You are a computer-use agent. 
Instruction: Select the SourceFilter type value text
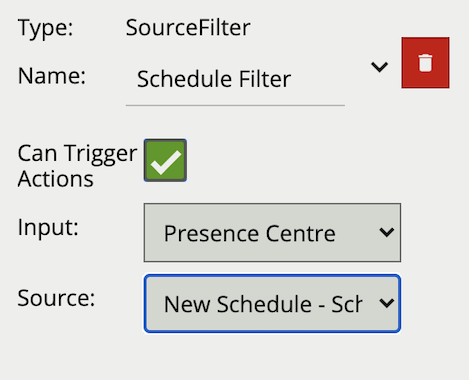[x=188, y=27]
